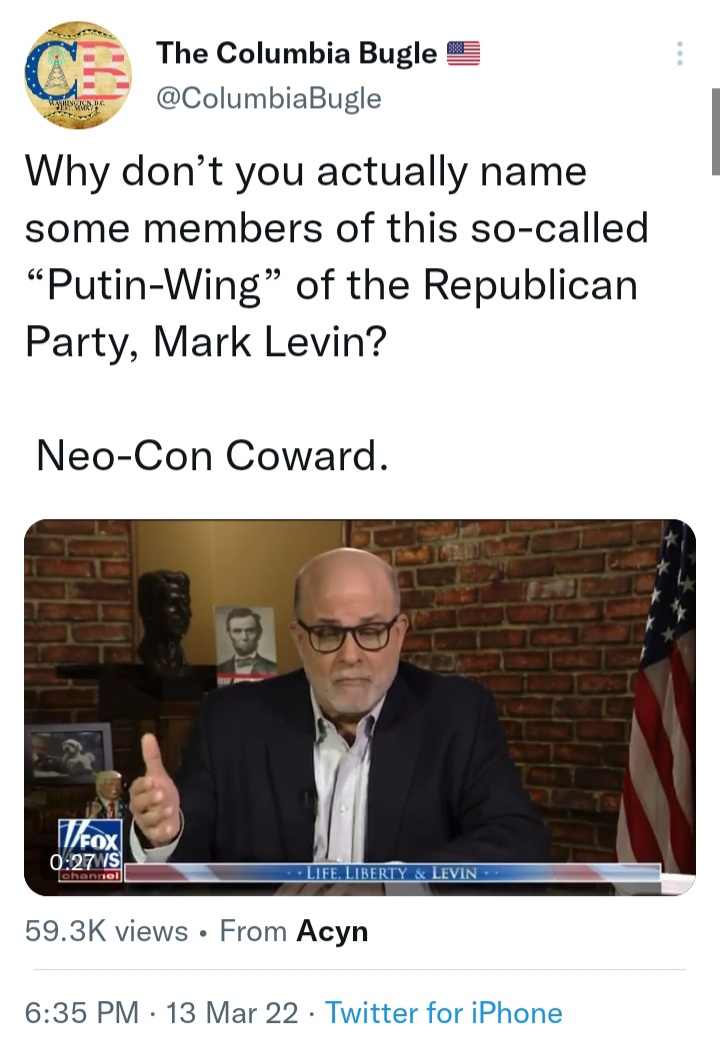This screenshot has height=1050, width=720.
Task: Play the Mark Levin video thumbnail
Action: point(360,707)
